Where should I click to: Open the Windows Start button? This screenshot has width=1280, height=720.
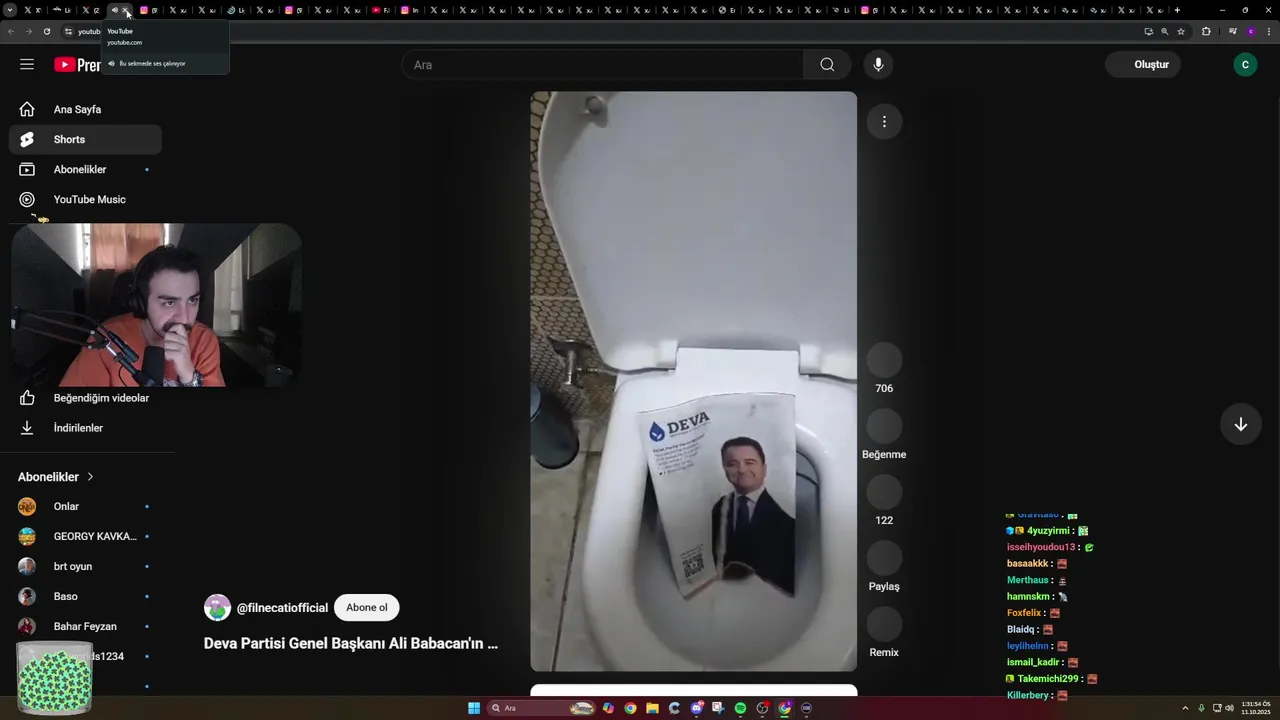click(x=474, y=708)
